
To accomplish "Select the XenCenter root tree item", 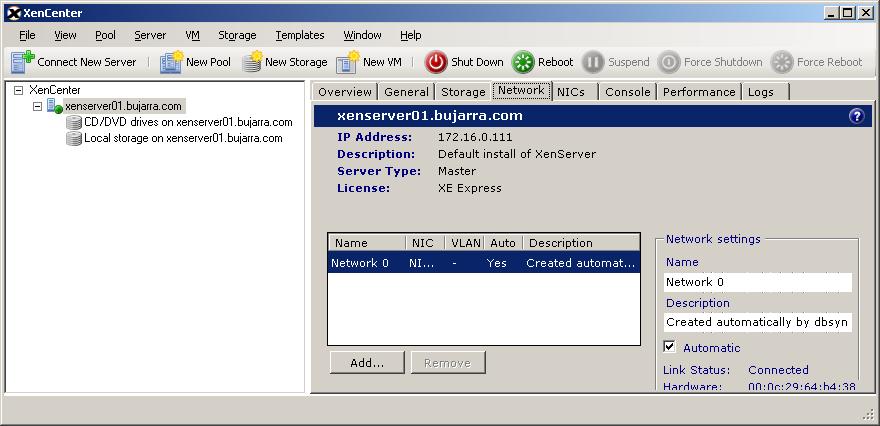I will tap(54, 90).
